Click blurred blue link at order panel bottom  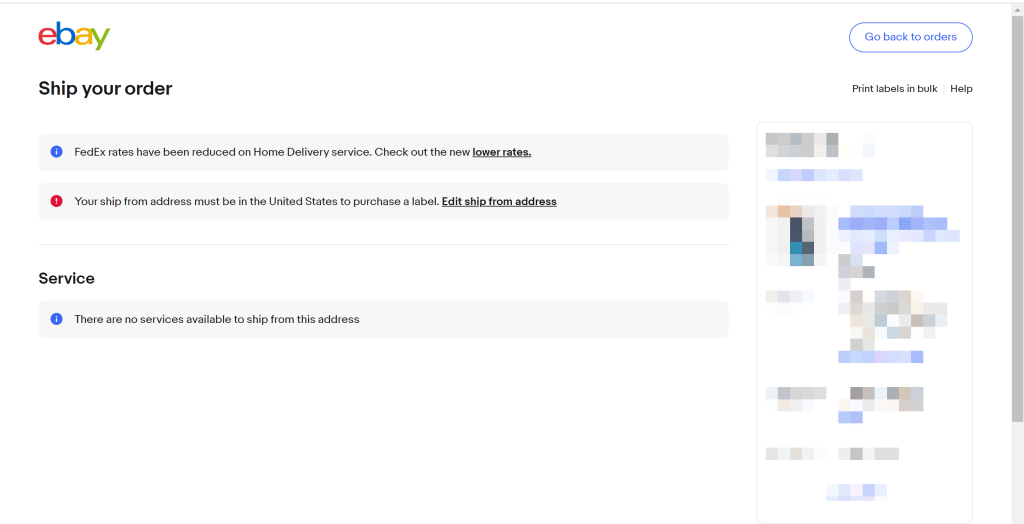[x=857, y=491]
